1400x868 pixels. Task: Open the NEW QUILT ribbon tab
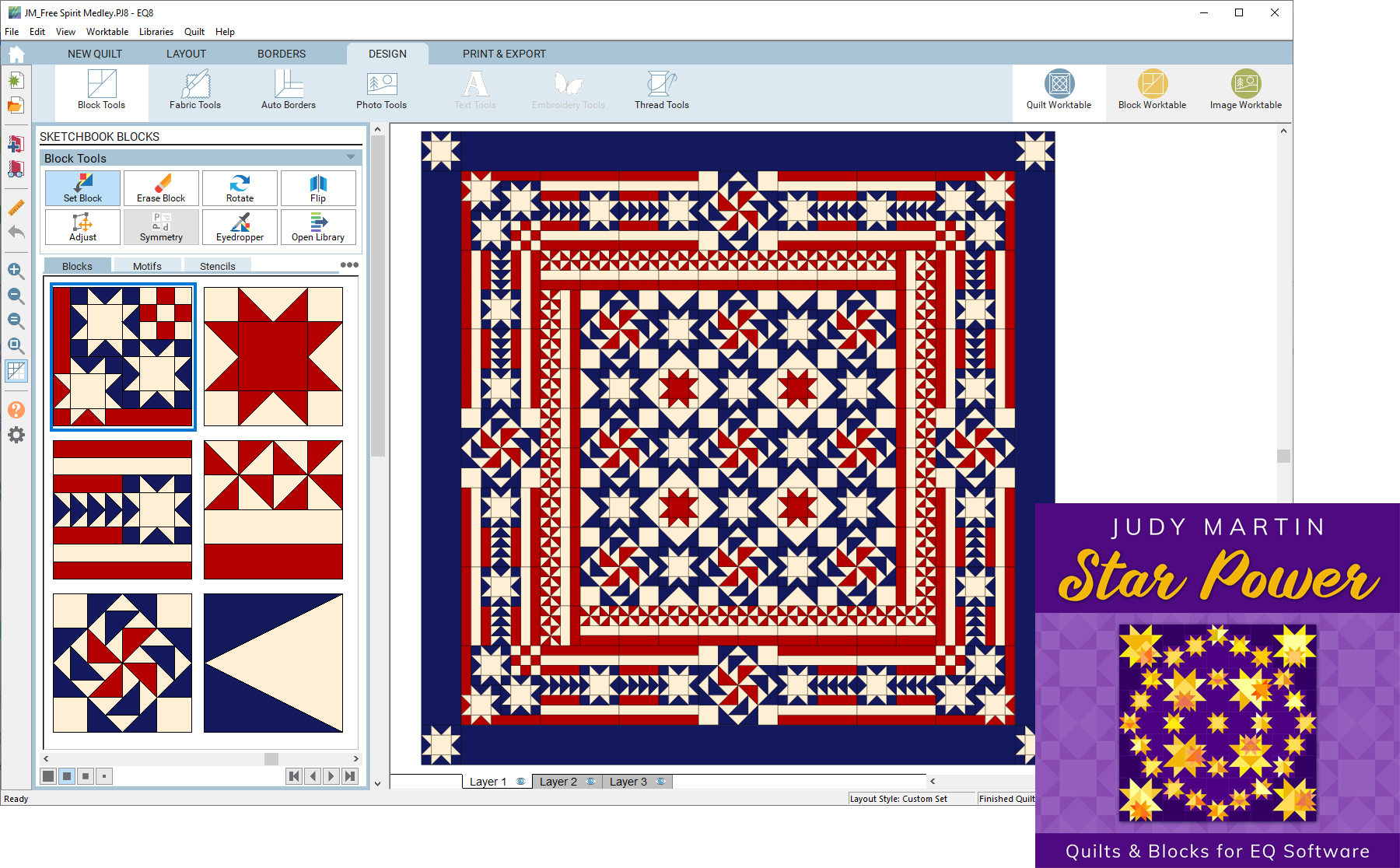[x=95, y=54]
